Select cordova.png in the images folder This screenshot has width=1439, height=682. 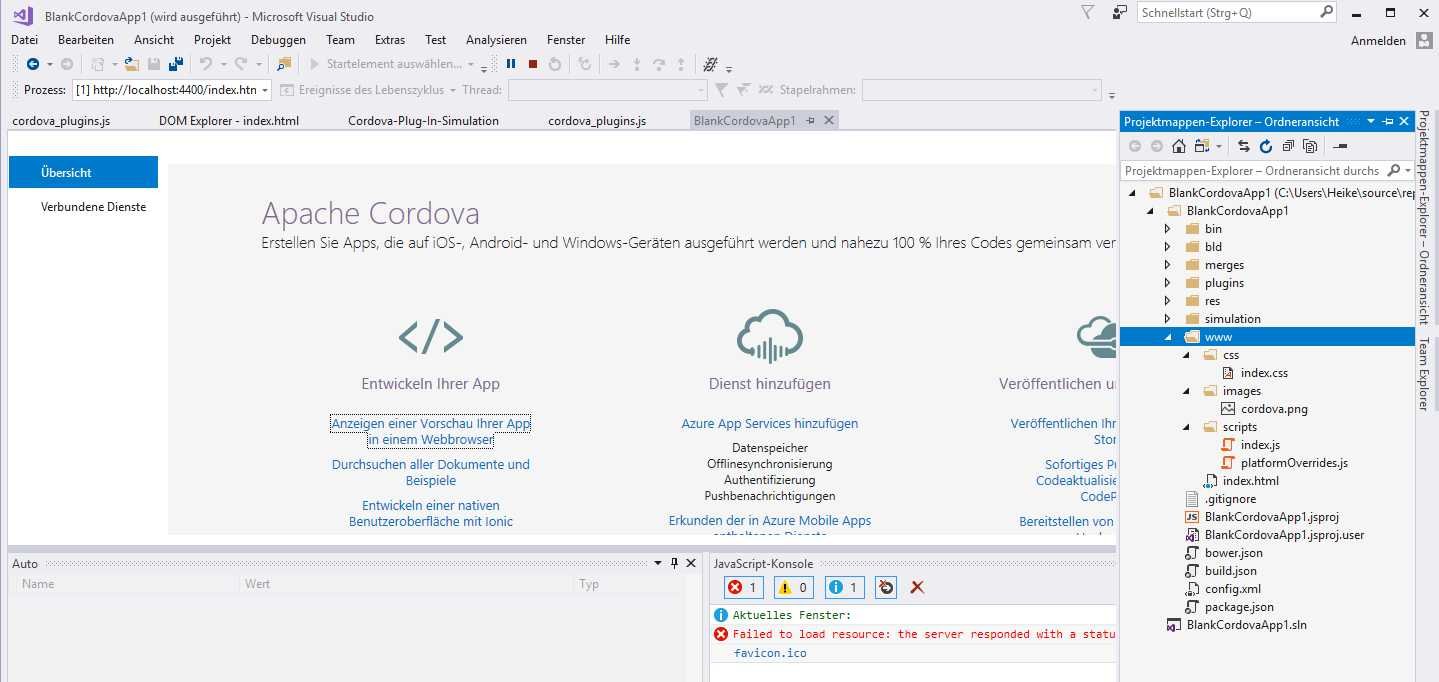pos(1274,409)
